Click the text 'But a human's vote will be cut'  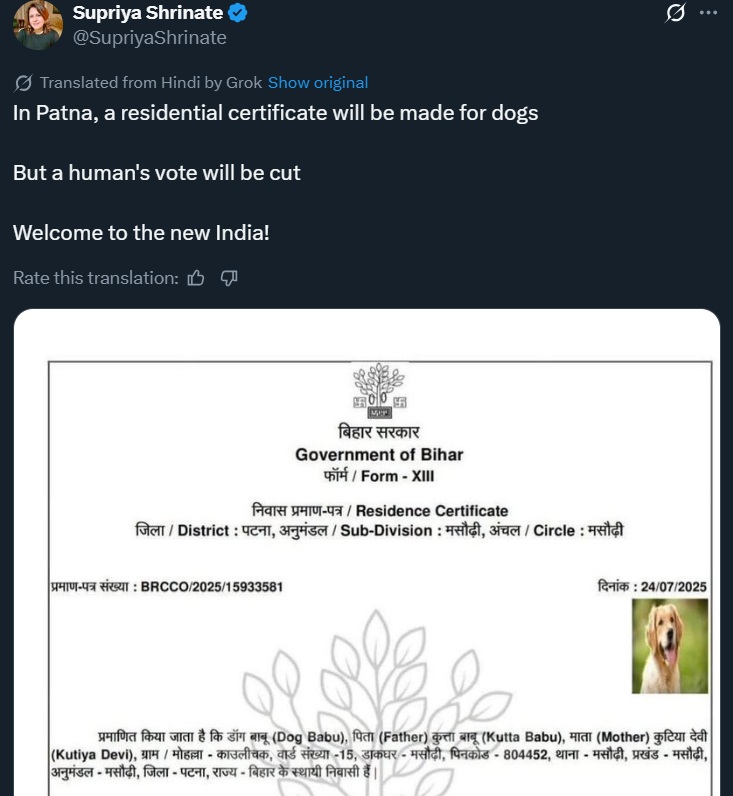(x=157, y=173)
